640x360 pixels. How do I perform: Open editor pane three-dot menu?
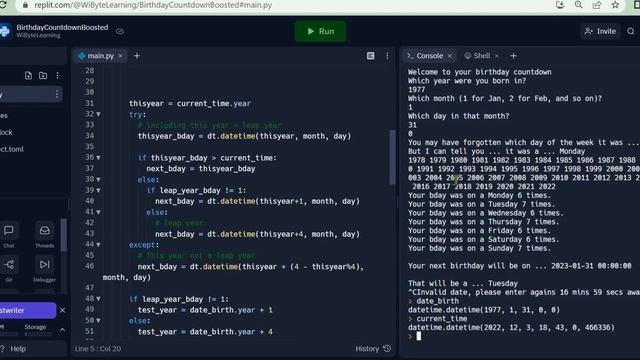coord(387,56)
